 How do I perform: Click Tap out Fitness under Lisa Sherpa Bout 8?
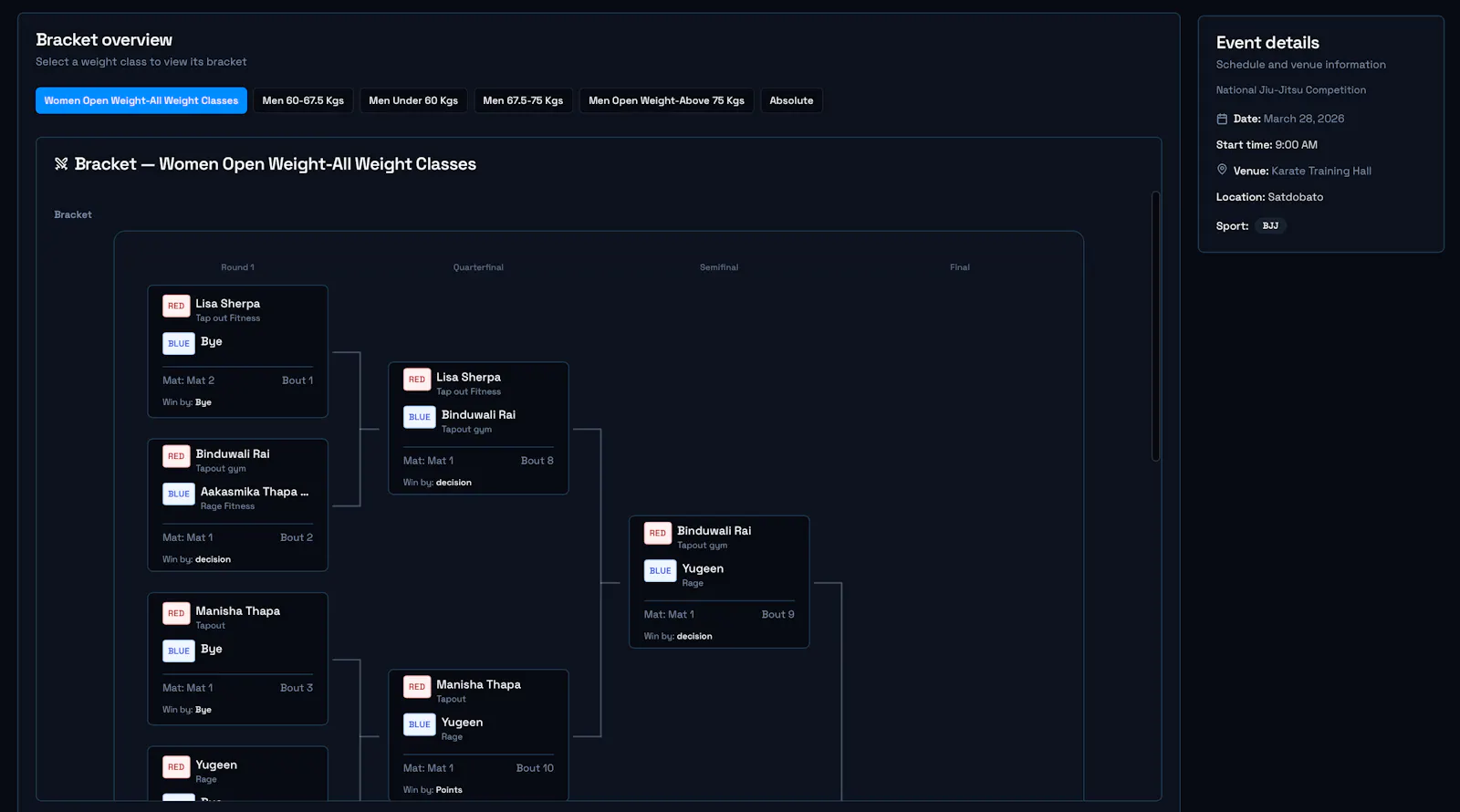pos(468,391)
